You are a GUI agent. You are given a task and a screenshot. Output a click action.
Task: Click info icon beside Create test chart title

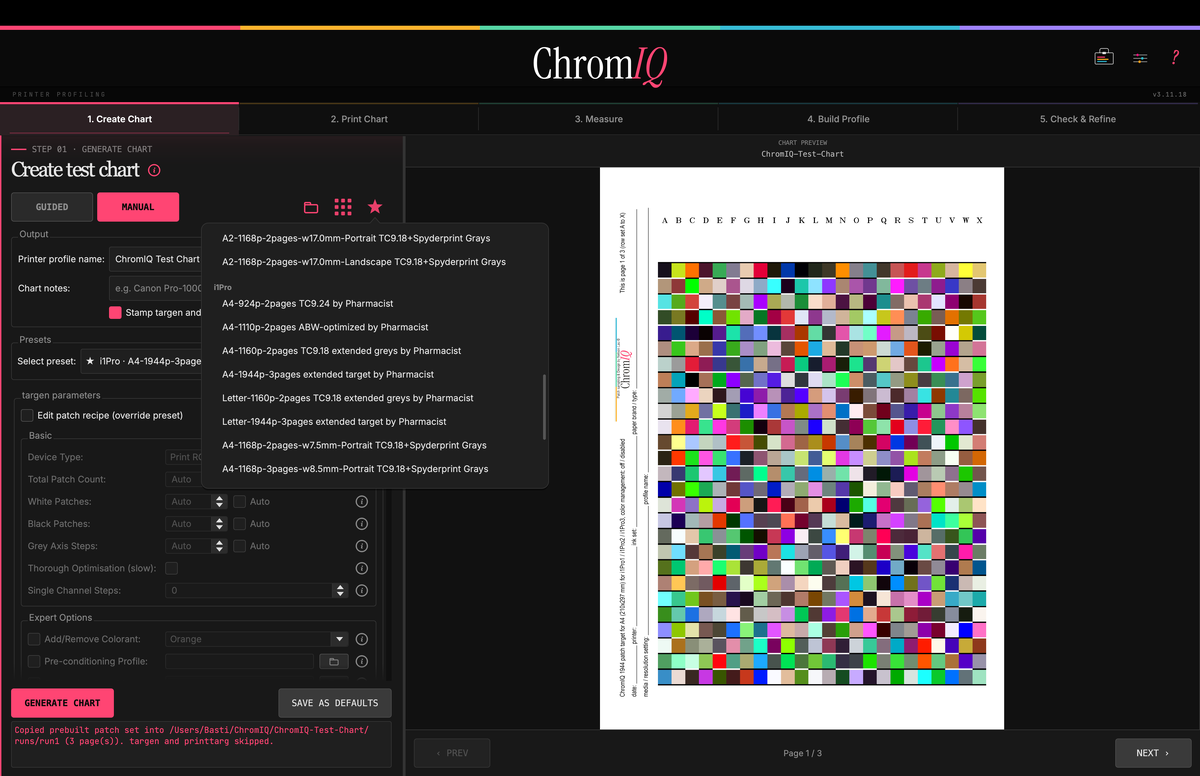(x=154, y=170)
